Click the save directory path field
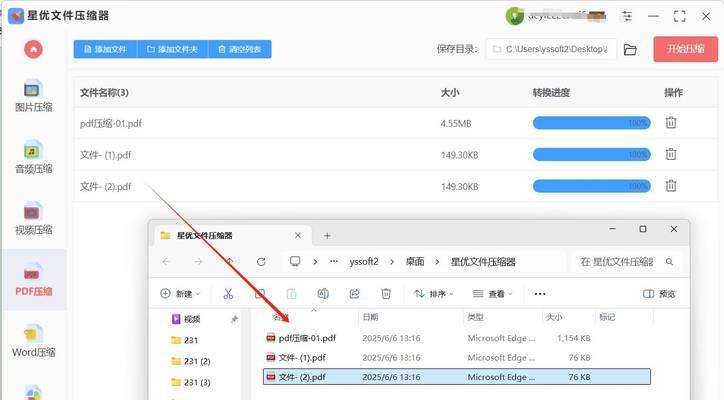The image size is (724, 400). 551,49
